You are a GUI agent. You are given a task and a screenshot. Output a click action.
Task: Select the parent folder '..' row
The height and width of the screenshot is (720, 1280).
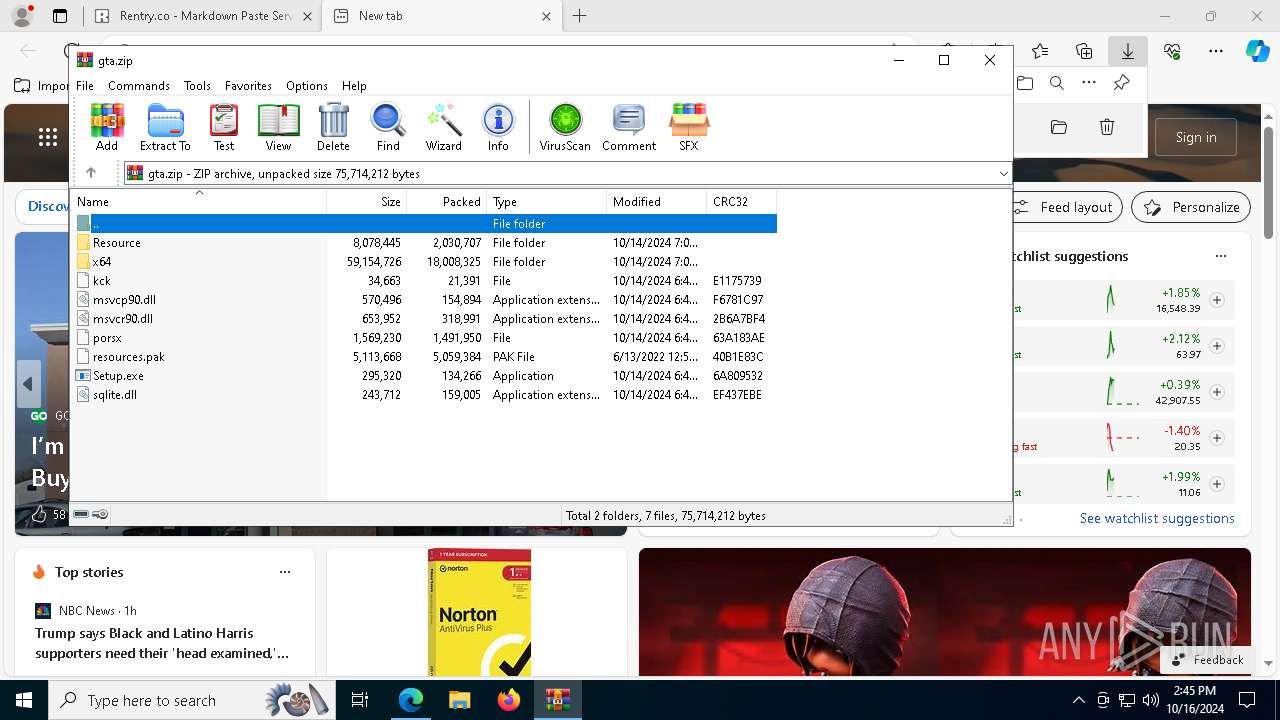click(424, 224)
